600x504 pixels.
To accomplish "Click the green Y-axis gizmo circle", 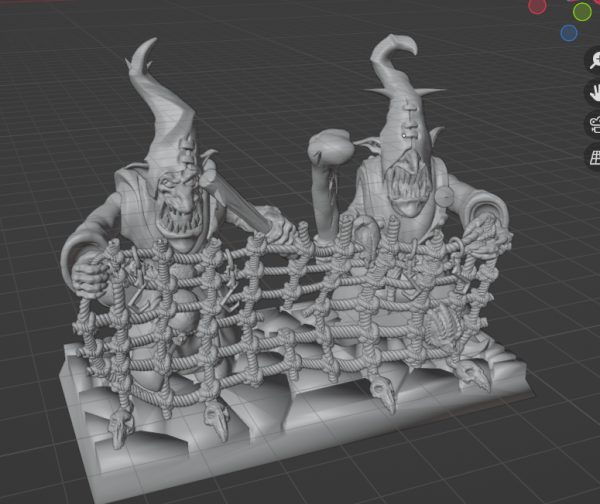I will point(582,11).
